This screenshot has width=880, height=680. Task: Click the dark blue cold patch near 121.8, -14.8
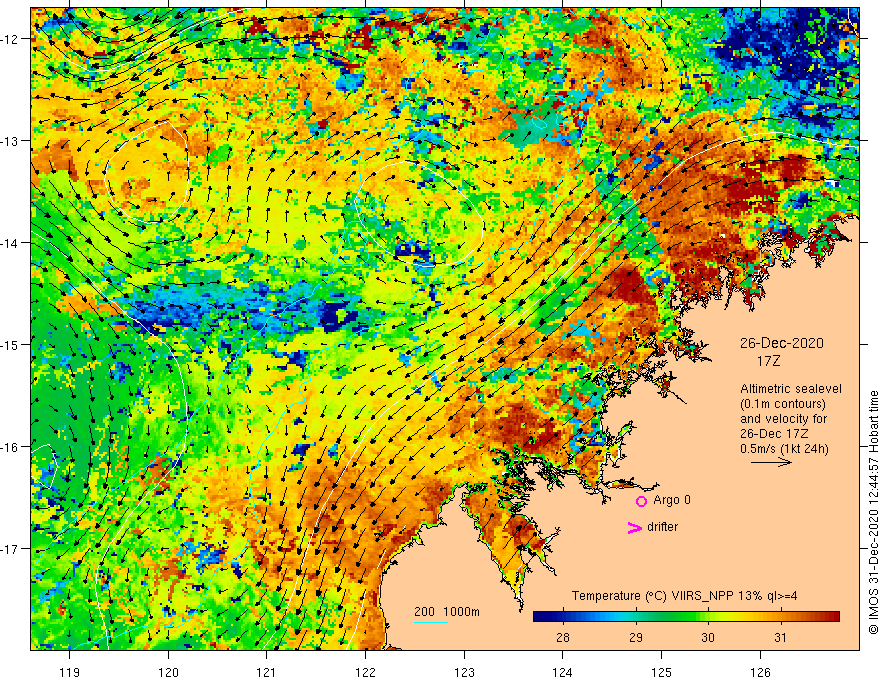point(338,317)
